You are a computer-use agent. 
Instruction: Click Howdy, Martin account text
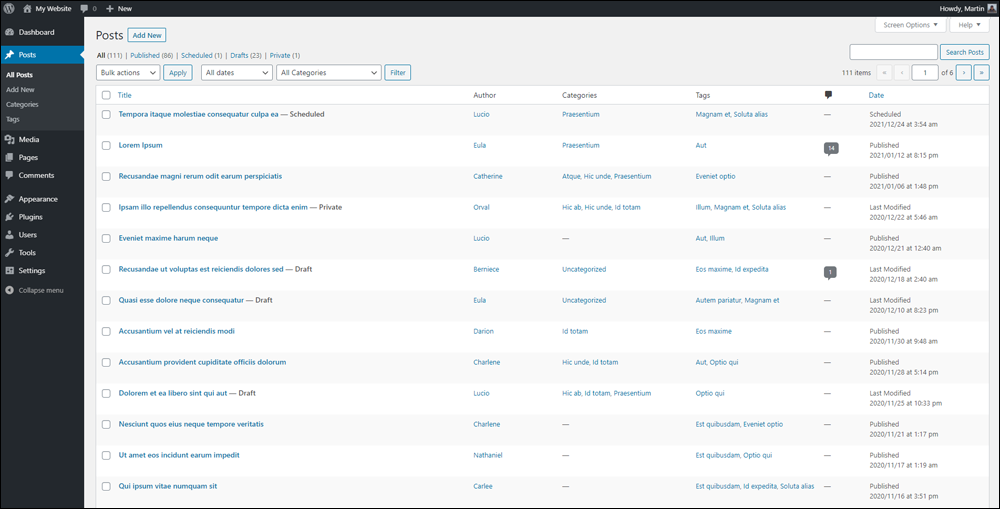tap(962, 9)
